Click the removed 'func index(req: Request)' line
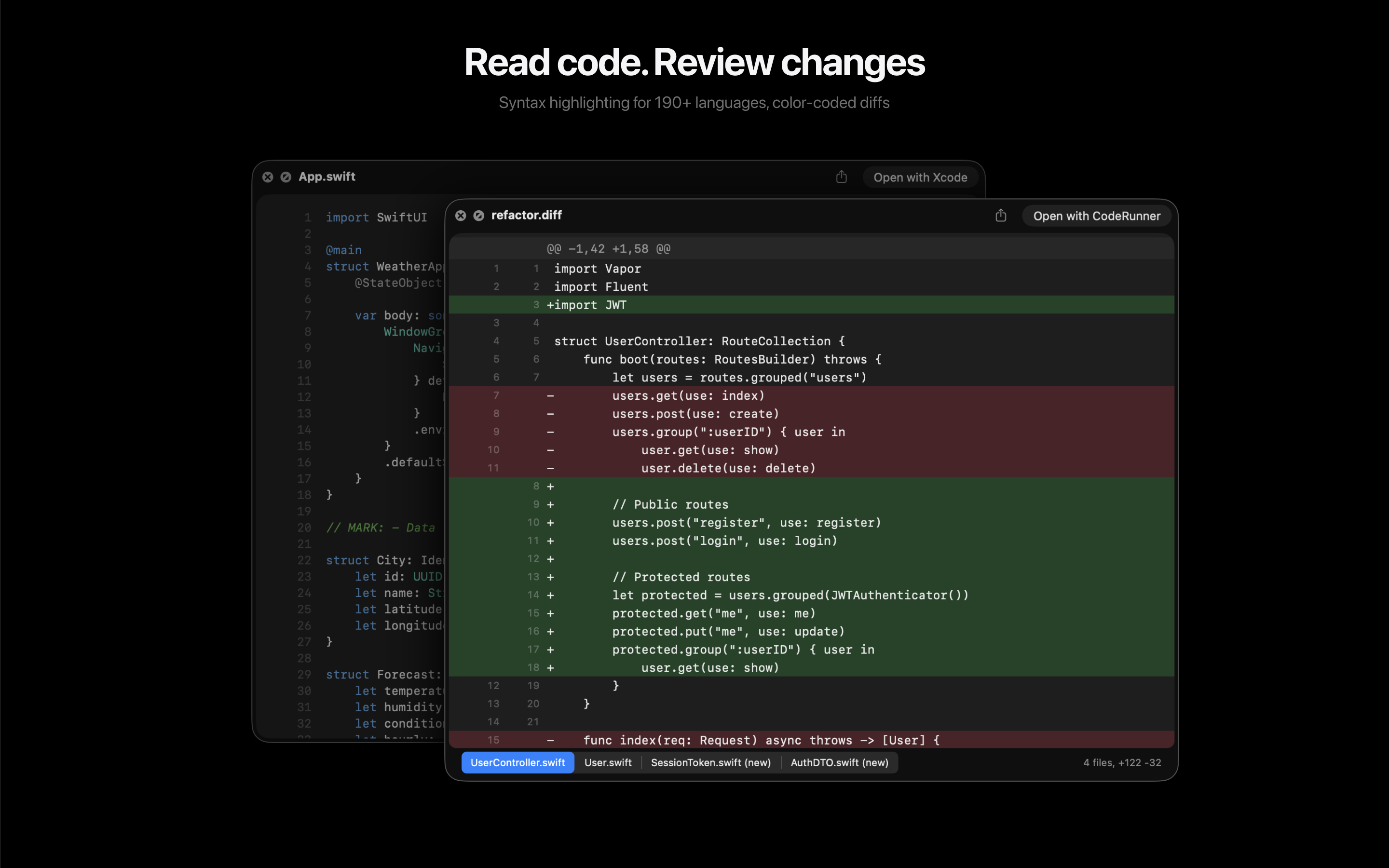Viewport: 1389px width, 868px height. (761, 740)
